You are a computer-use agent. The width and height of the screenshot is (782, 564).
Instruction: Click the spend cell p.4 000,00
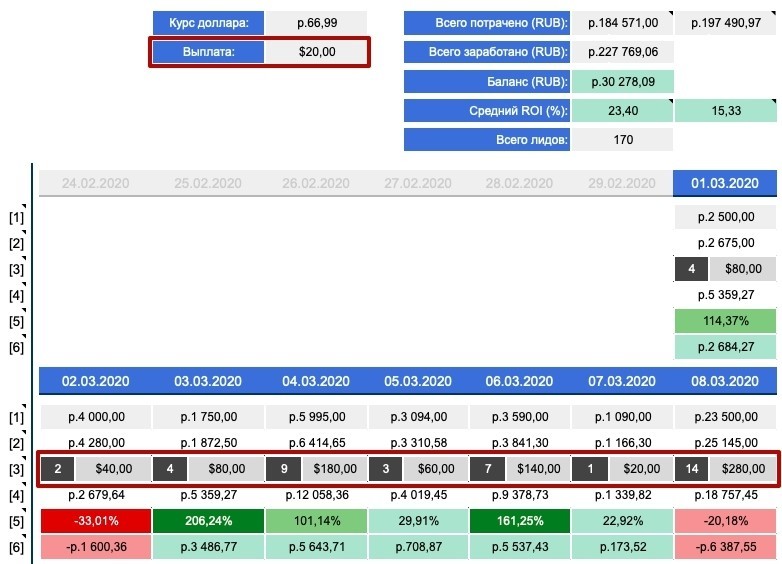[x=96, y=417]
